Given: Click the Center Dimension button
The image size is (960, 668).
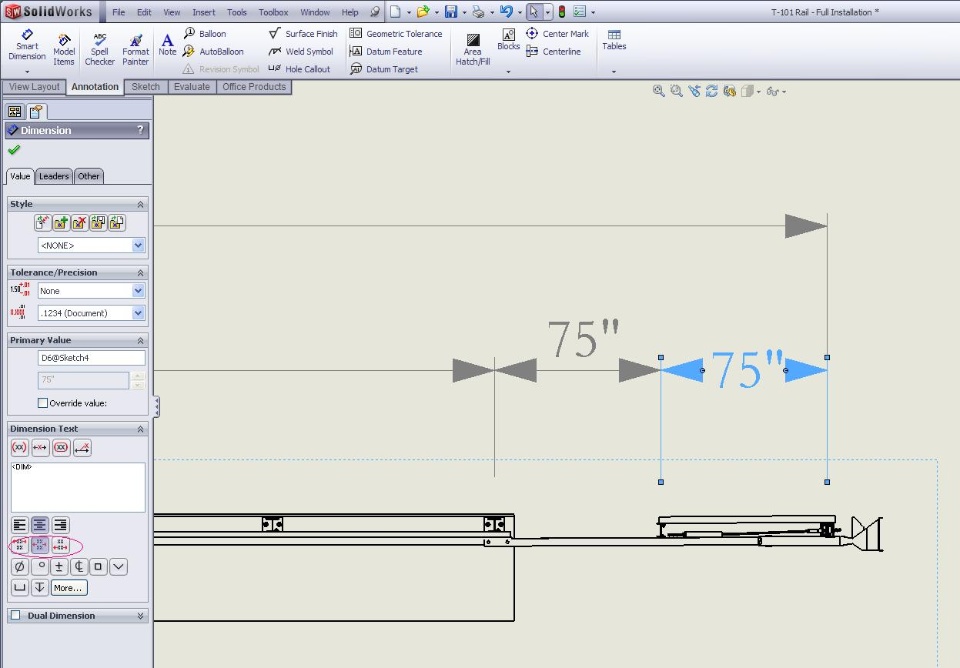Looking at the screenshot, I should click(x=40, y=448).
